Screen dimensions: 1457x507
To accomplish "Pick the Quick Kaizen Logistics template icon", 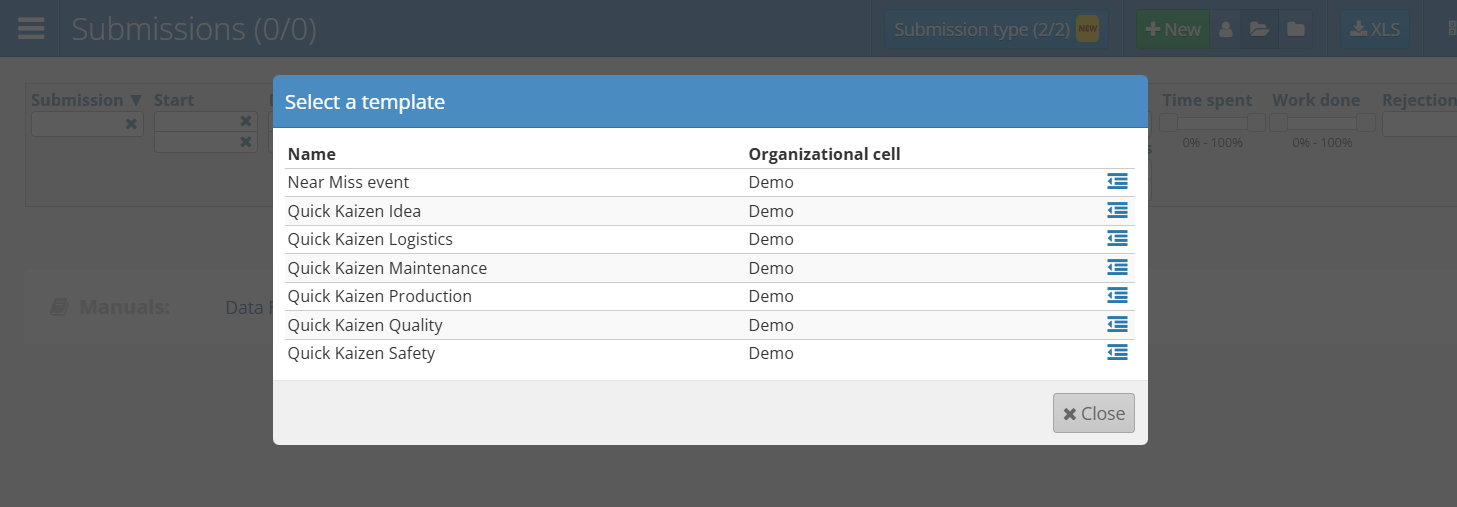I will (x=1117, y=239).
